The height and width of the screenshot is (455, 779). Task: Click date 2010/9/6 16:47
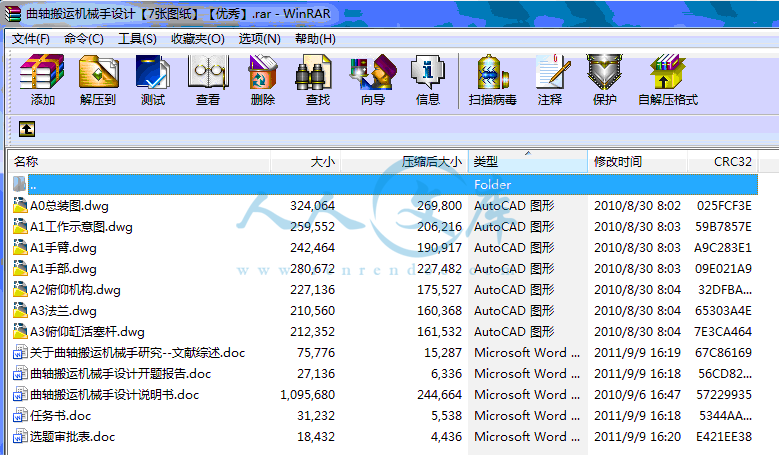[637, 394]
